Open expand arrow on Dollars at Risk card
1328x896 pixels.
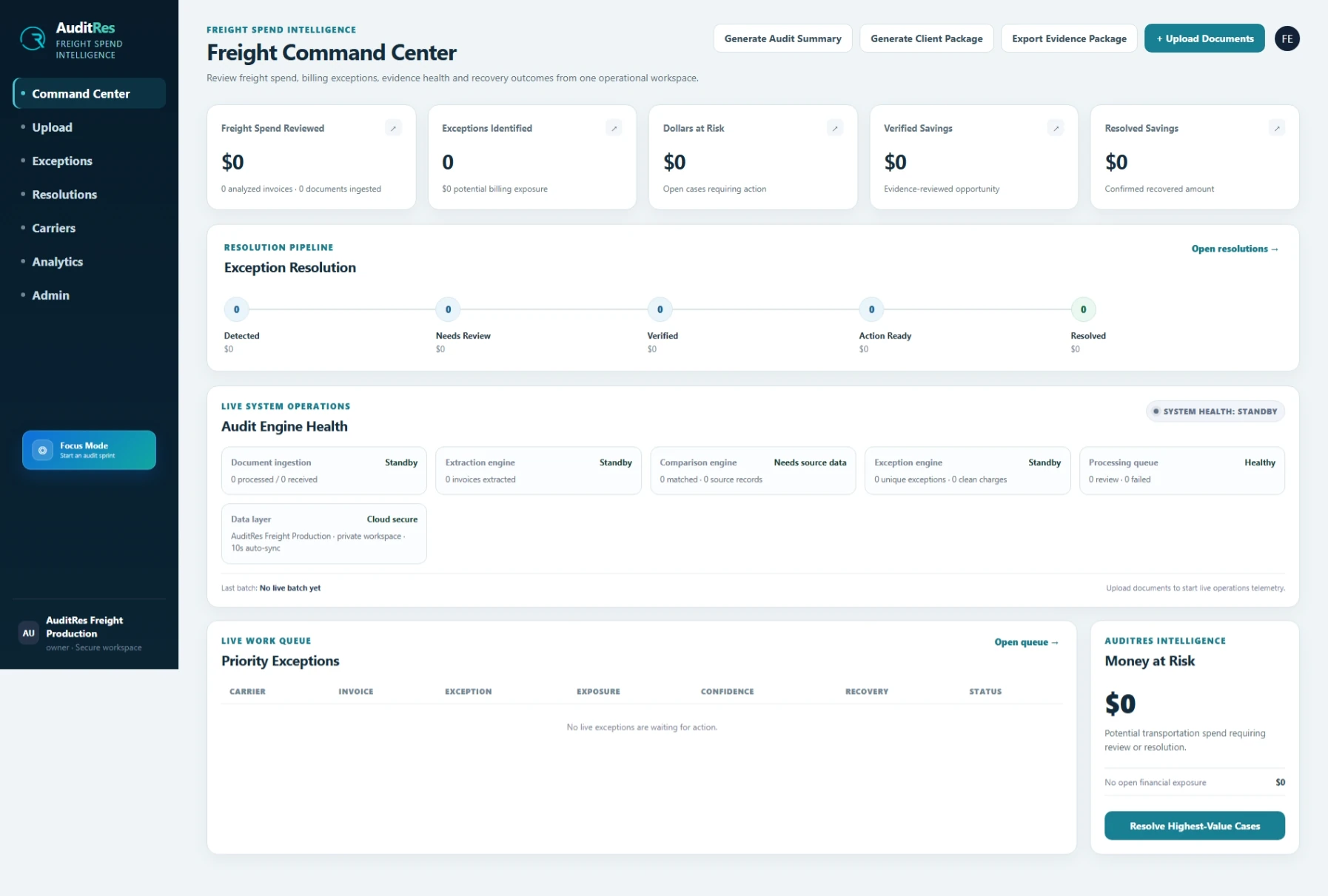pos(835,128)
